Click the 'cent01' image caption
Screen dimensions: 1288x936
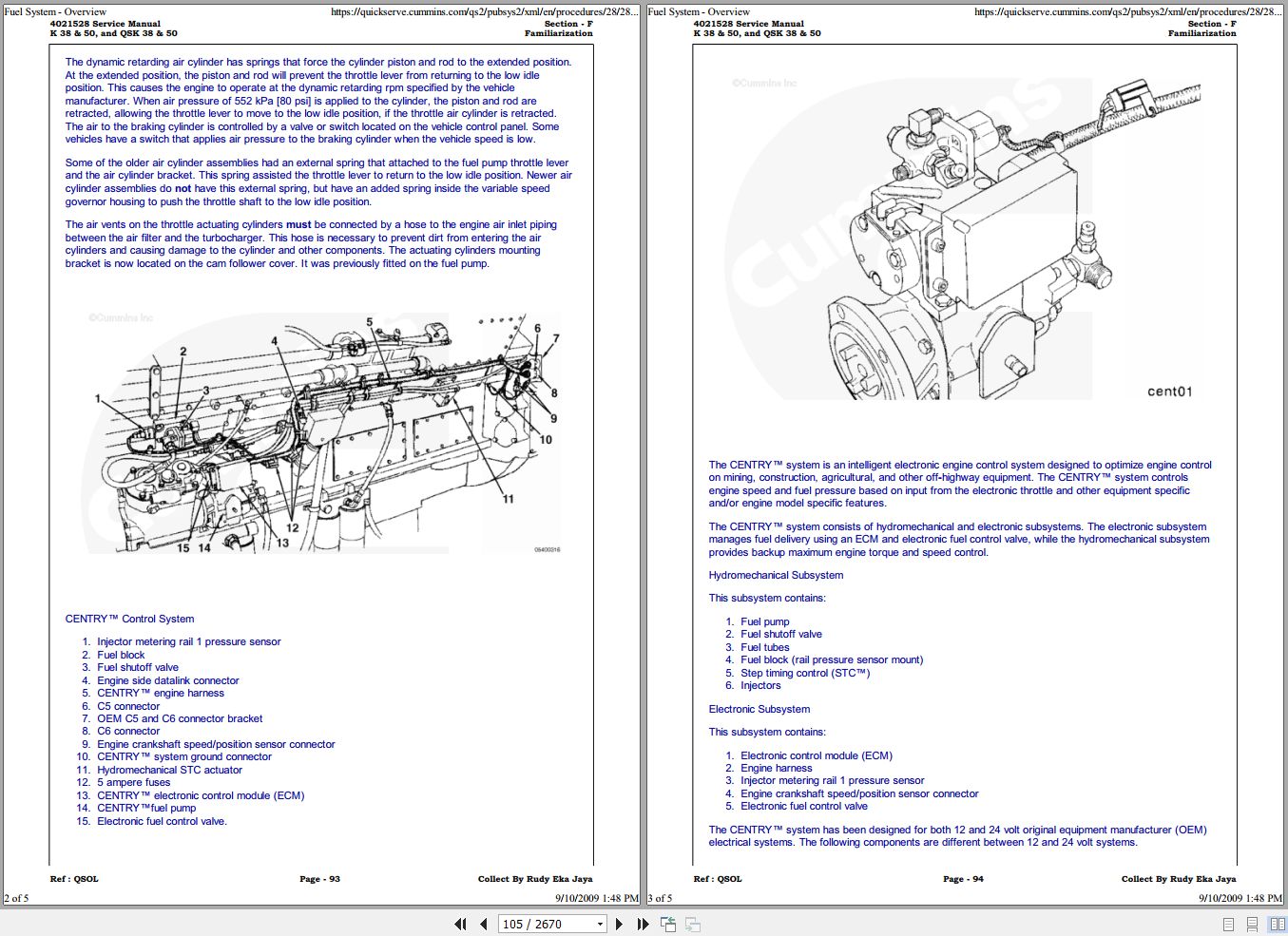[x=1170, y=392]
